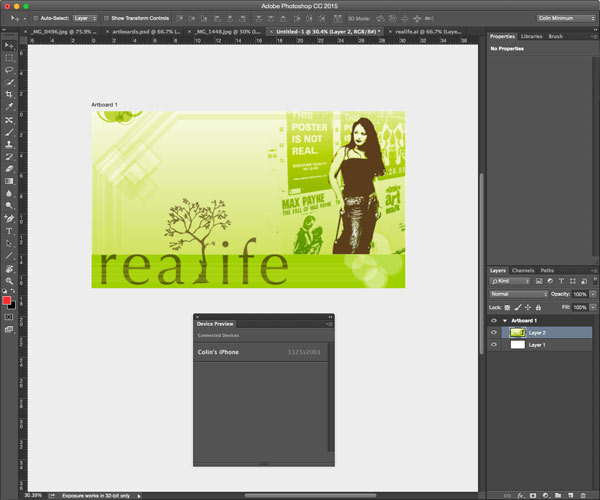
Task: Select the History Brush tool
Action: [x=9, y=157]
